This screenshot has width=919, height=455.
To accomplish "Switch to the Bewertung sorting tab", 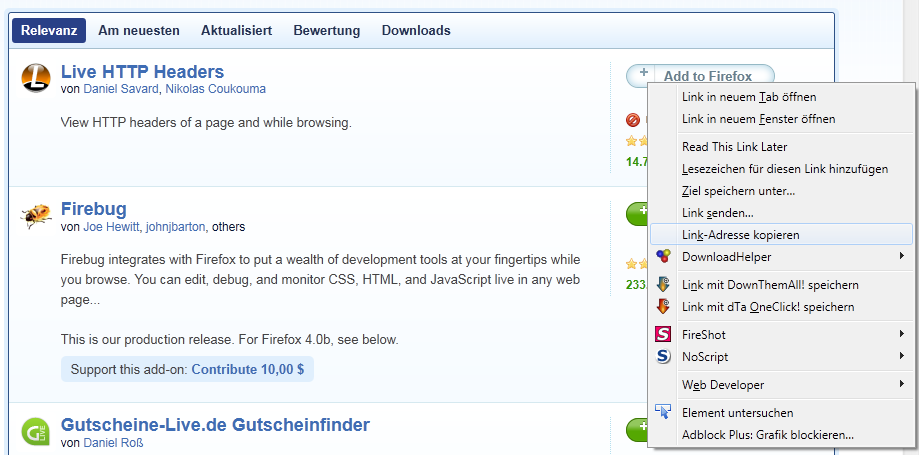I will [327, 31].
